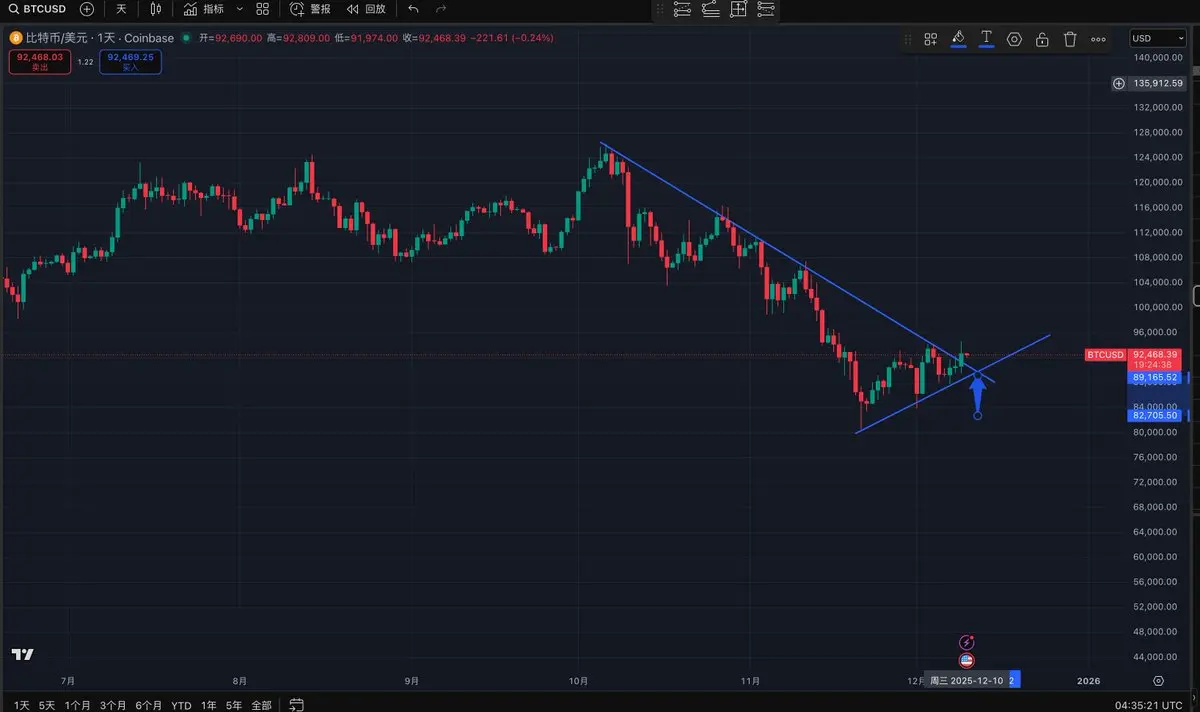Image resolution: width=1200 pixels, height=712 pixels.
Task: Open drawing templates in floating toolbar
Action: (930, 39)
